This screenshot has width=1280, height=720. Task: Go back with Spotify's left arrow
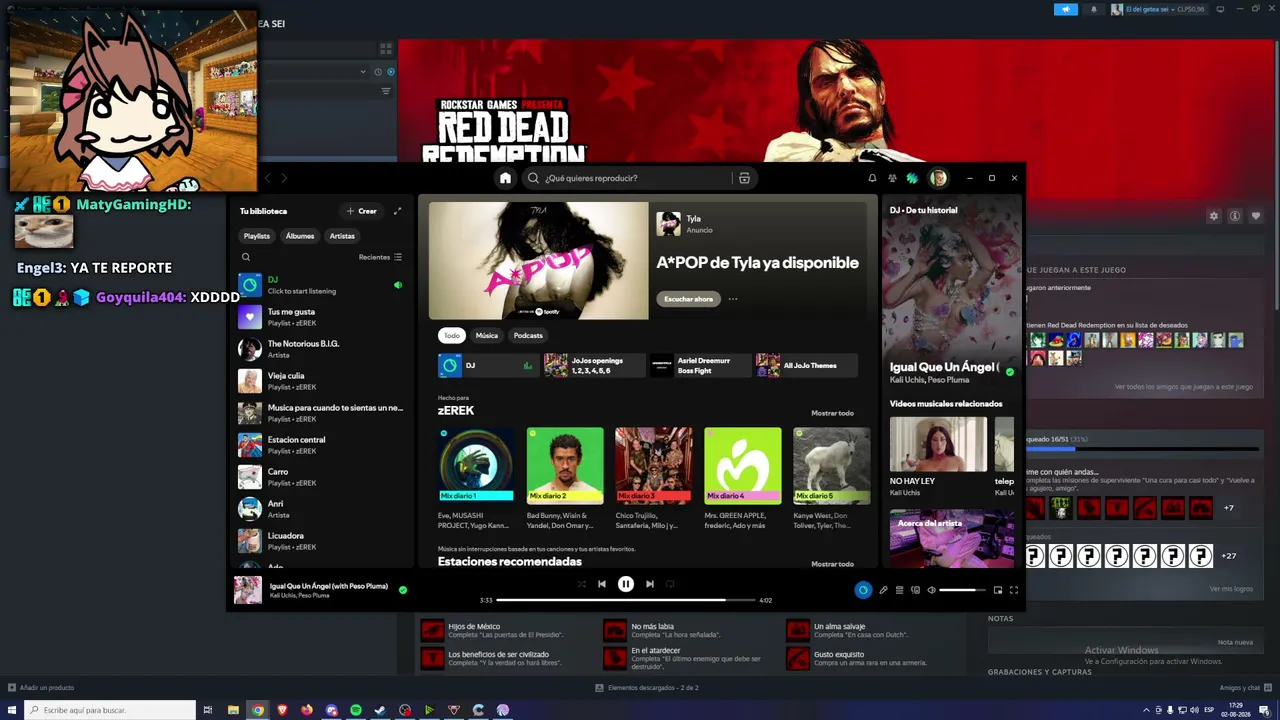(x=267, y=178)
